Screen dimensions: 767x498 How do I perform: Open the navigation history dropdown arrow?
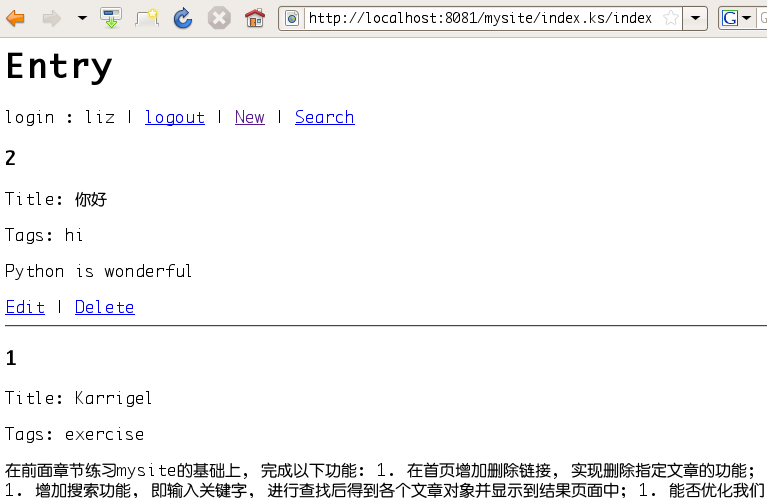(x=82, y=18)
